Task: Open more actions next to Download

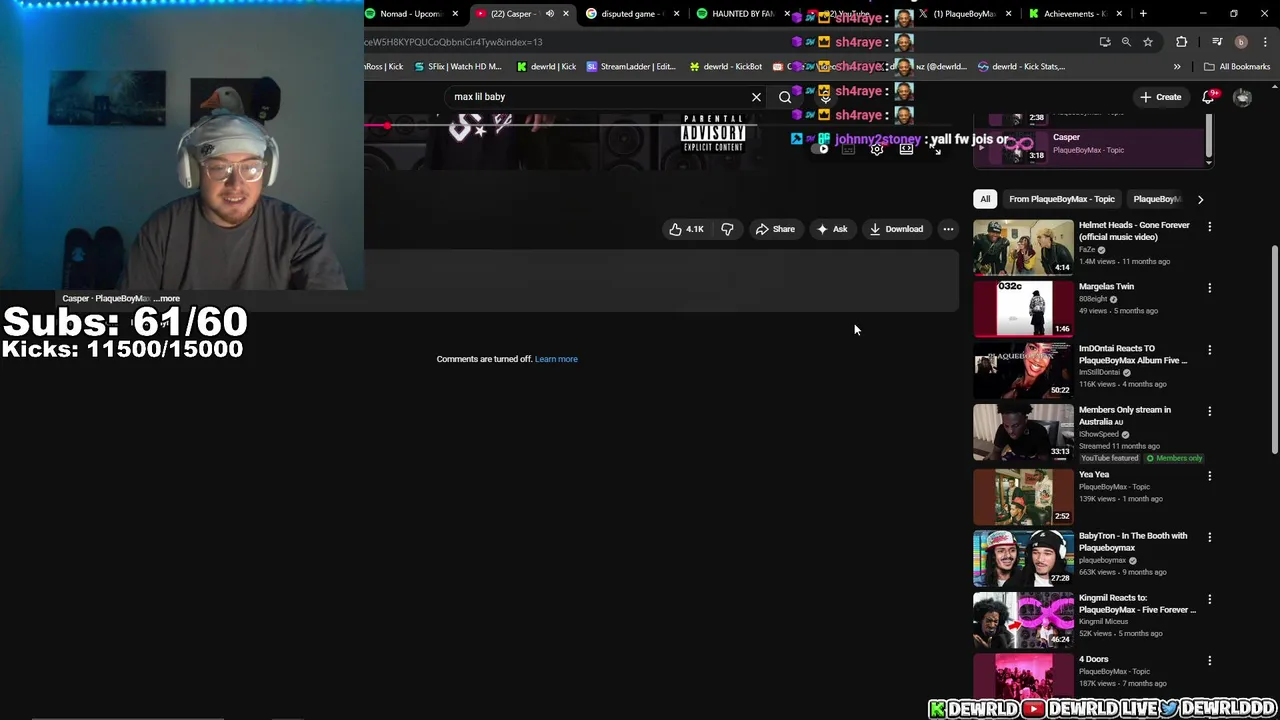Action: [x=948, y=229]
